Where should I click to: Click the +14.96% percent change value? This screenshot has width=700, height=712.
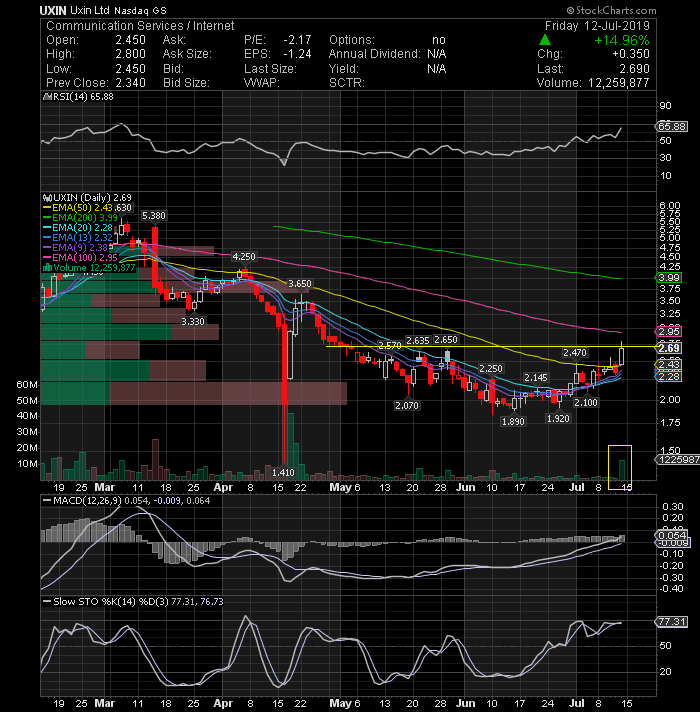pyautogui.click(x=621, y=40)
